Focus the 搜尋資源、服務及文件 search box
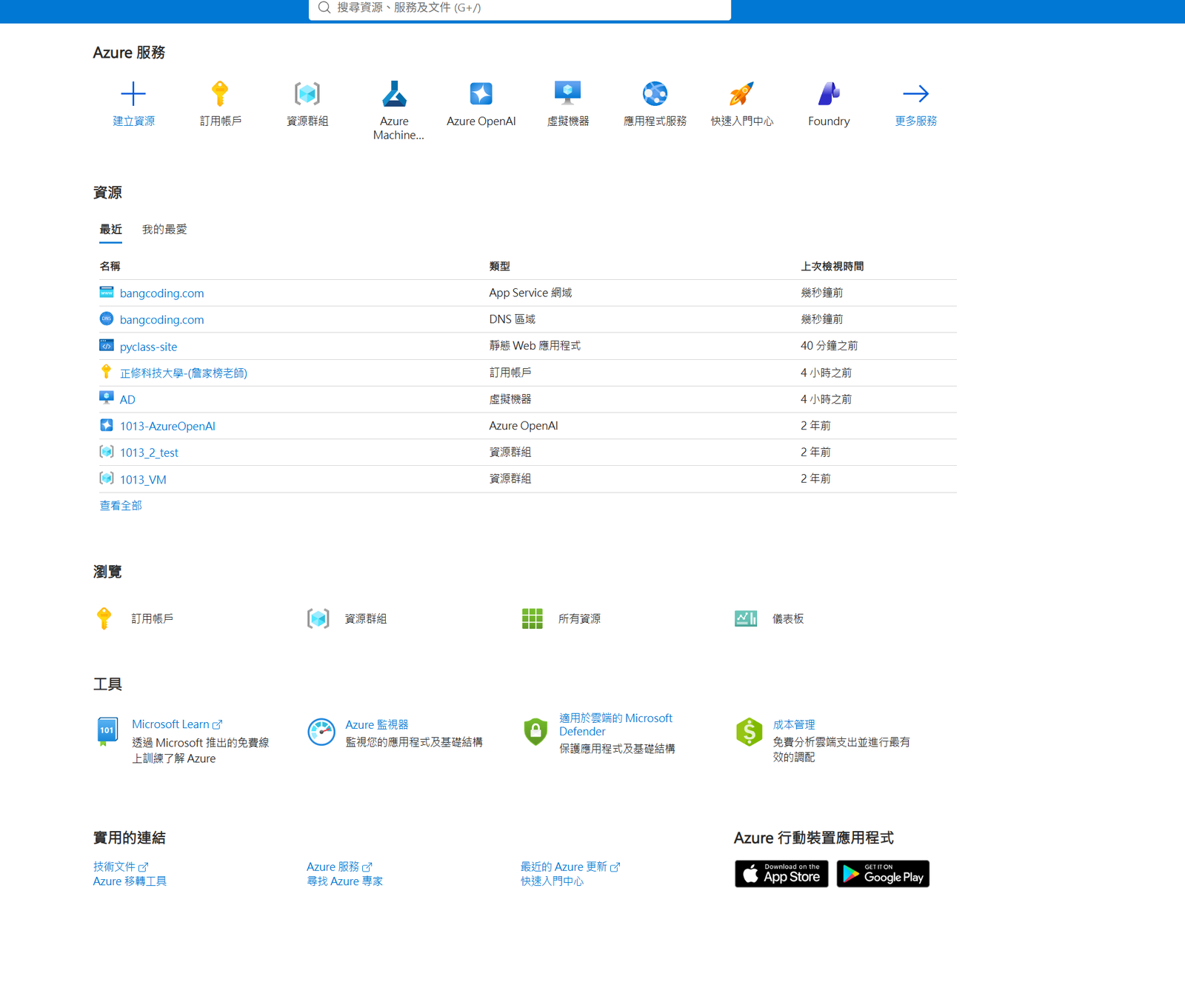The width and height of the screenshot is (1185, 1008). coord(520,8)
